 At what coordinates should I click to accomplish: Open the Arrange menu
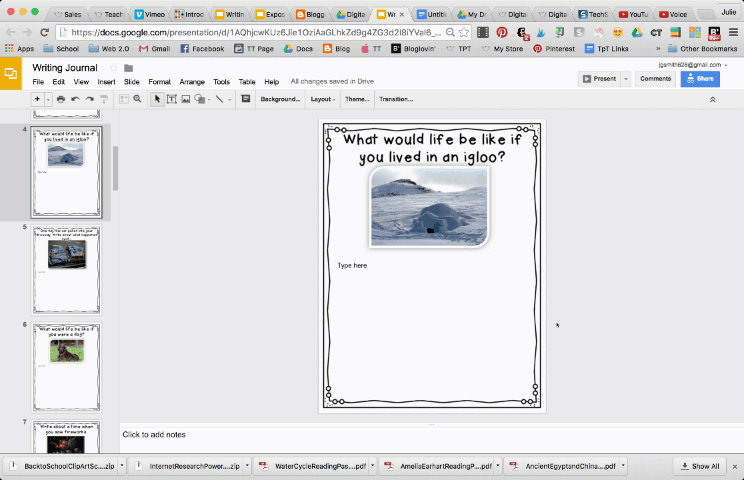[x=192, y=82]
